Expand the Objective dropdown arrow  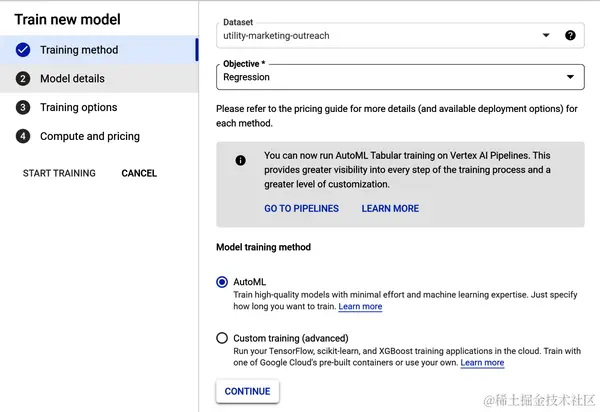(570, 76)
